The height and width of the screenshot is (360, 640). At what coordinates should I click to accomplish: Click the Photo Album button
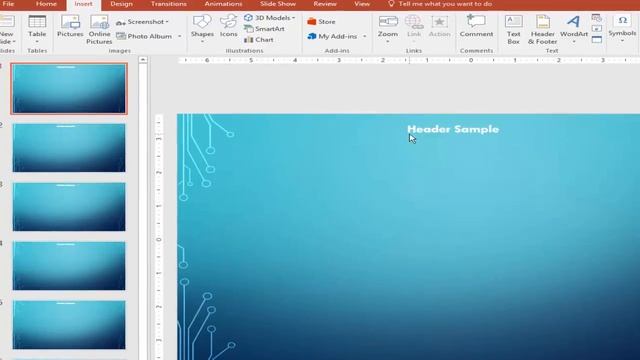(144, 36)
